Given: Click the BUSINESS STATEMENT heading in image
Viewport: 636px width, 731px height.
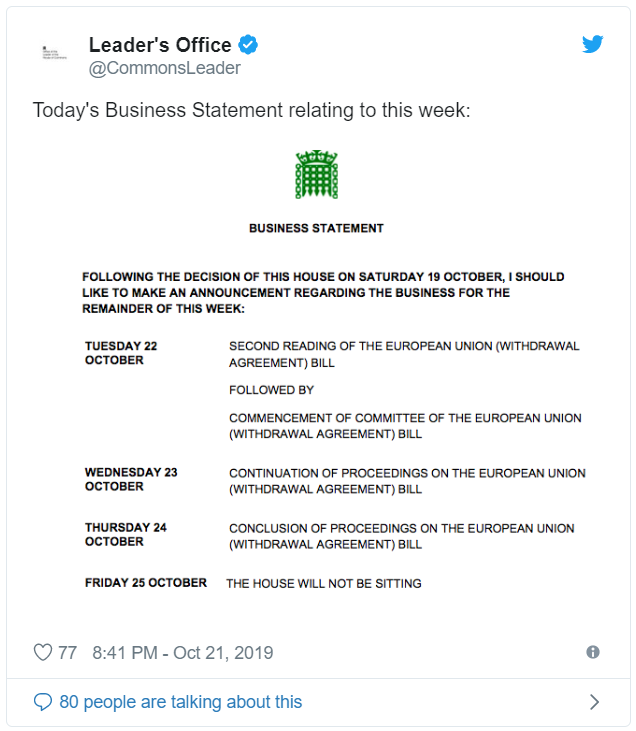Looking at the screenshot, I should 316,228.
